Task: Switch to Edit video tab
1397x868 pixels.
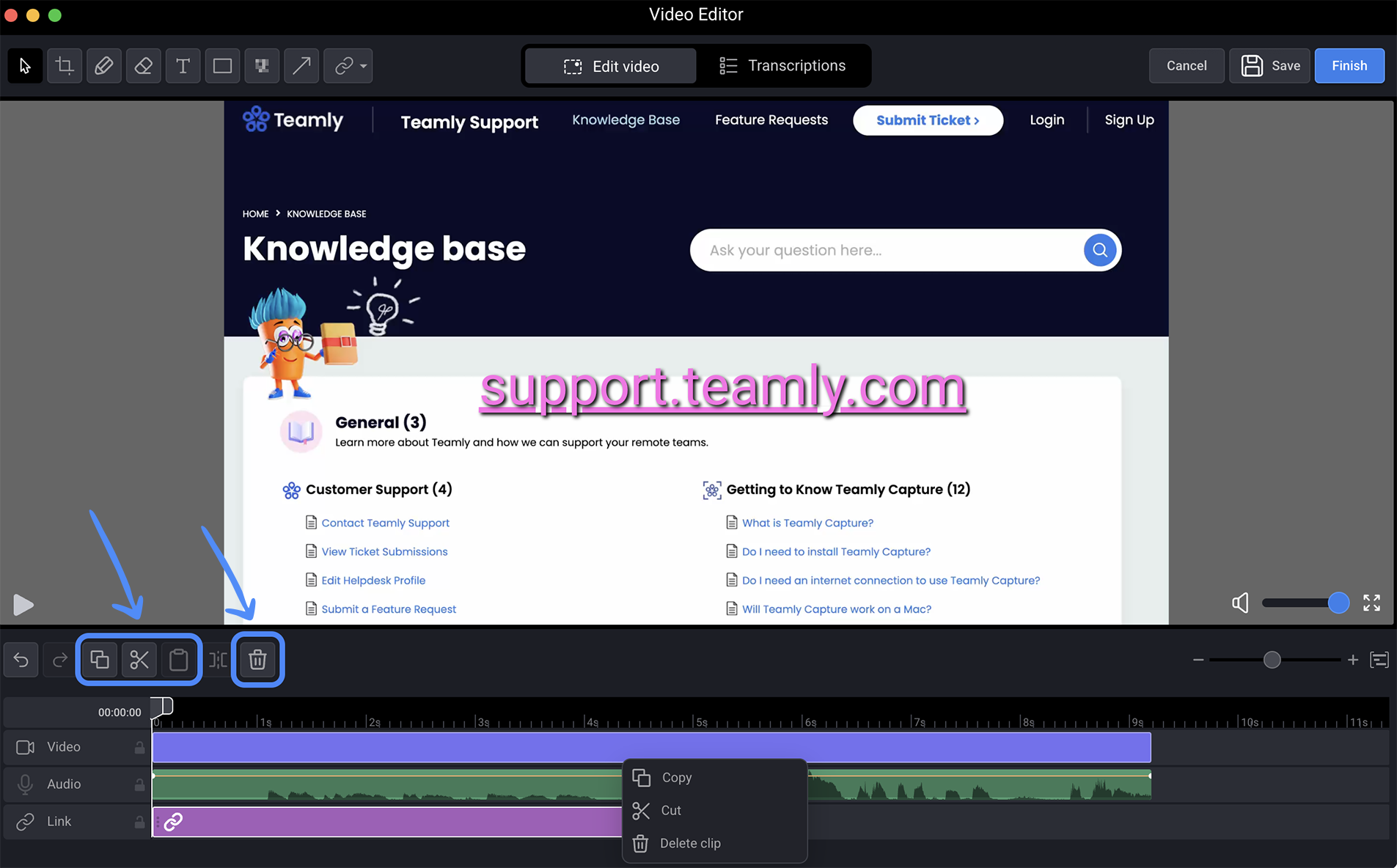Action: pos(611,66)
